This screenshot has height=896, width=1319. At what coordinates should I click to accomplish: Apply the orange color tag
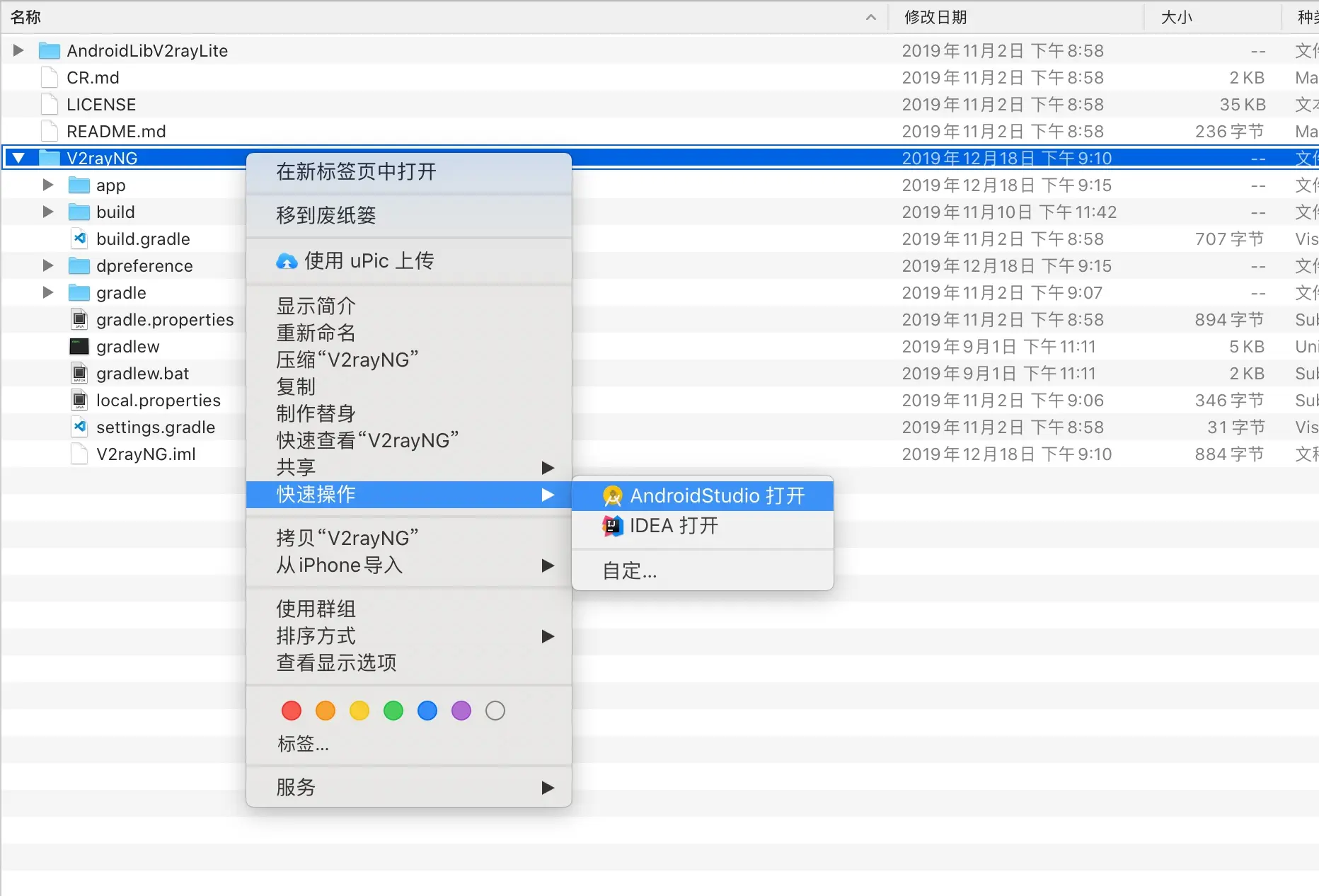(326, 711)
